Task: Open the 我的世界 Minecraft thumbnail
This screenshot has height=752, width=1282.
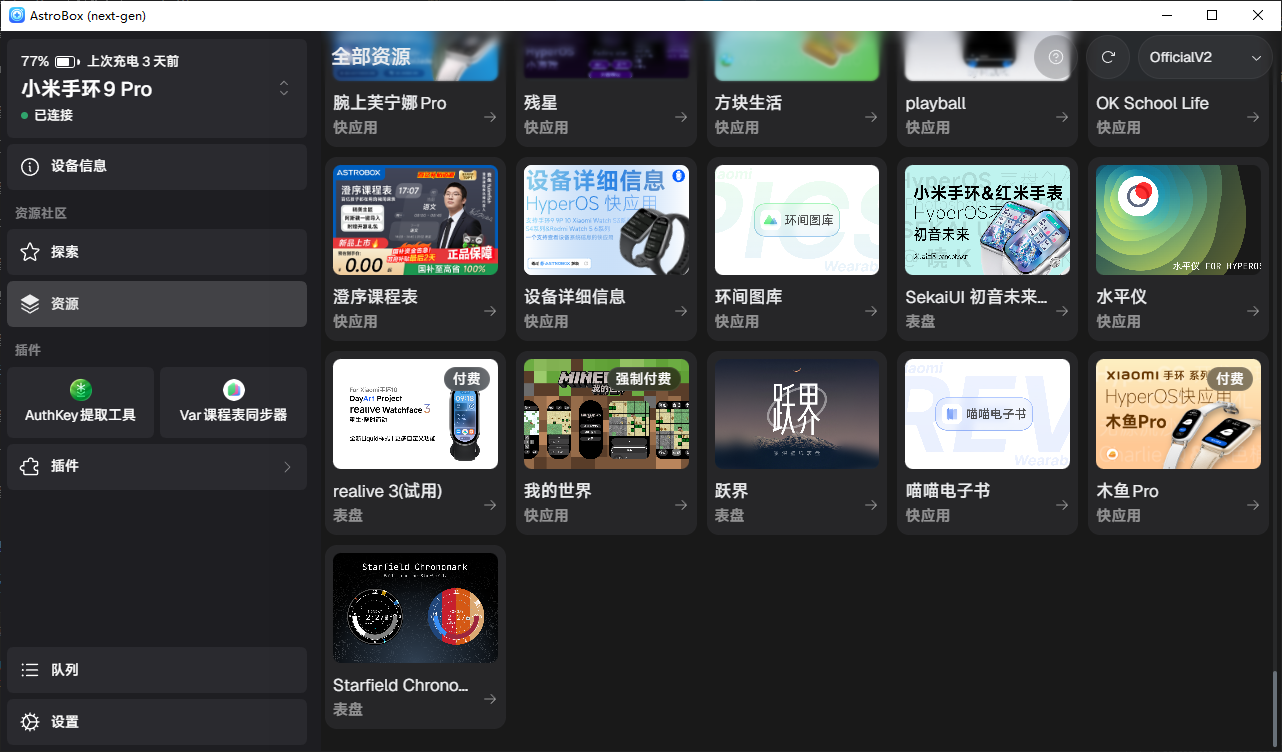Action: [606, 414]
